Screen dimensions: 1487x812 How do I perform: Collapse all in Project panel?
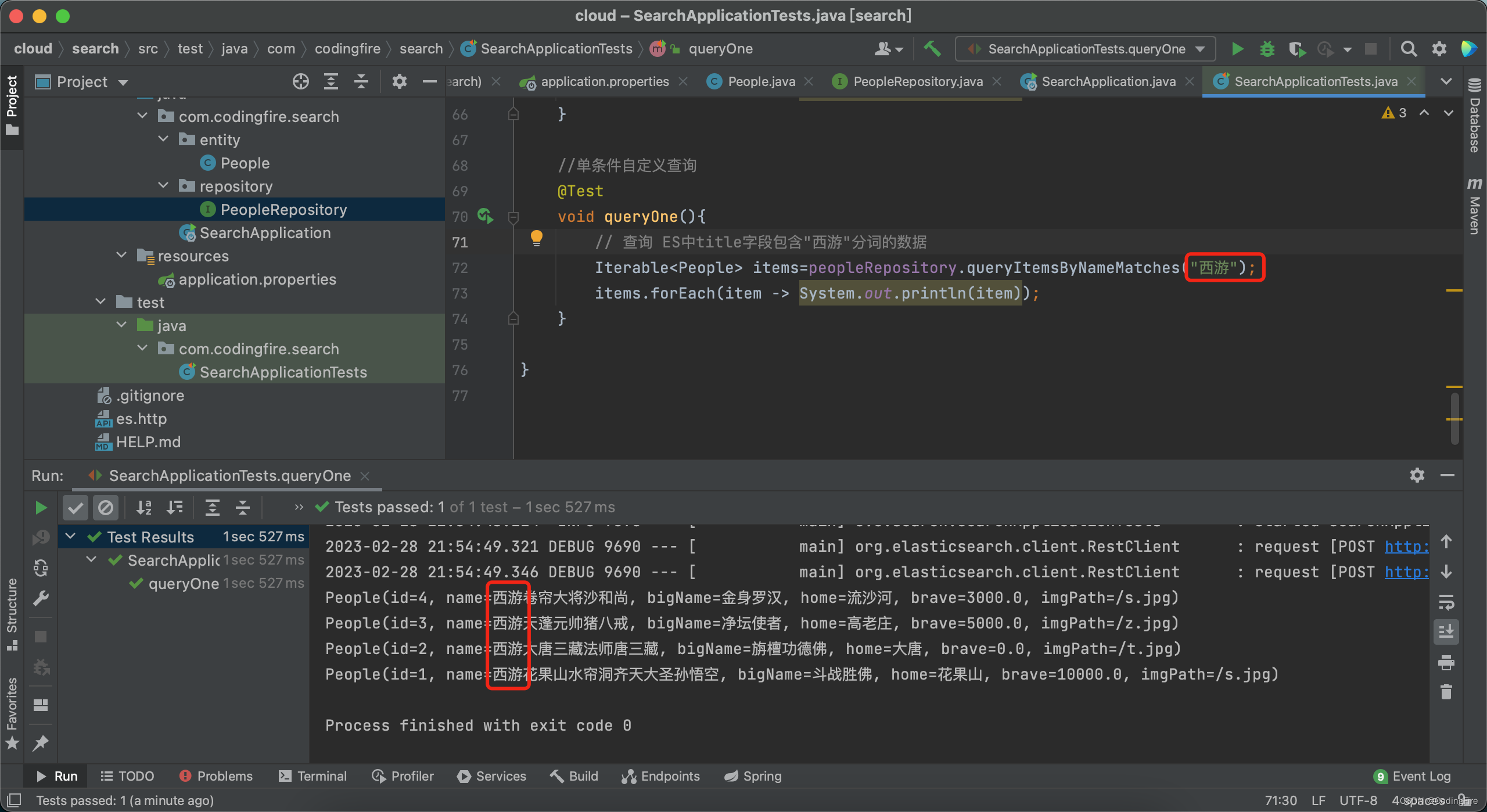[x=361, y=81]
